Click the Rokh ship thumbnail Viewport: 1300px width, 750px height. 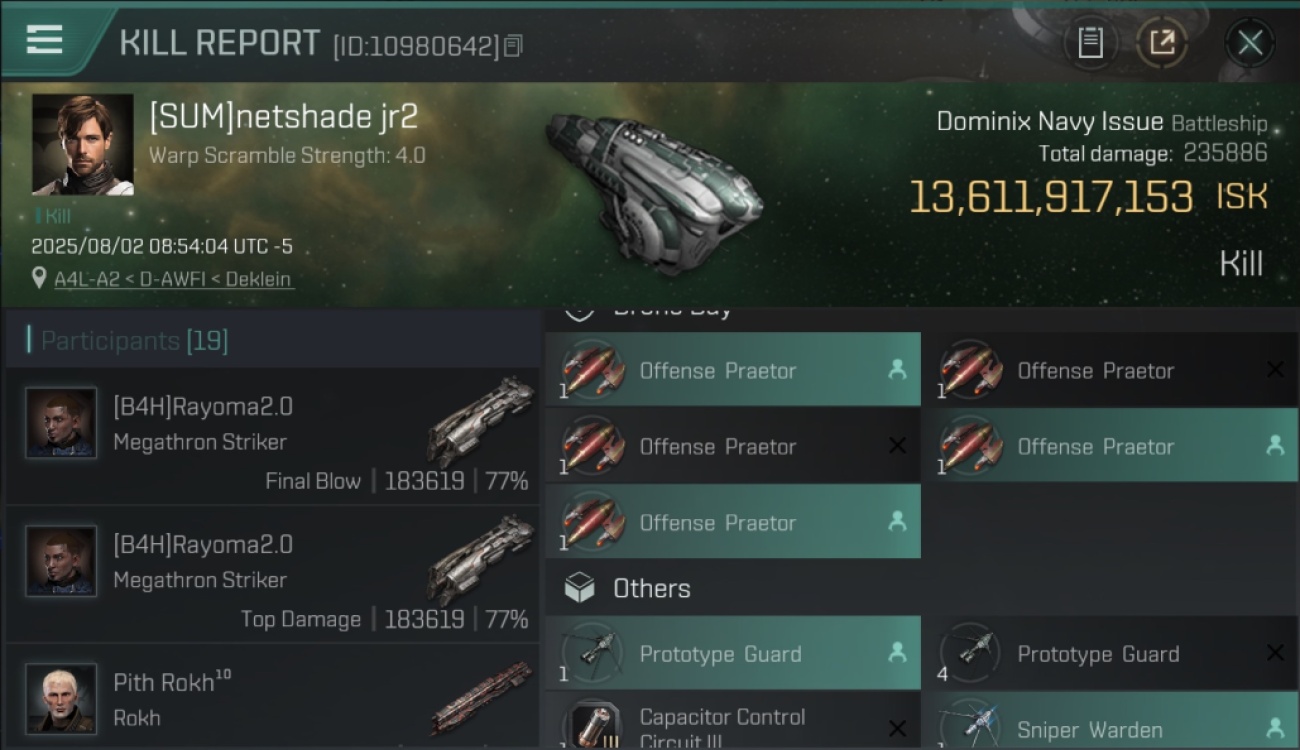[x=484, y=696]
